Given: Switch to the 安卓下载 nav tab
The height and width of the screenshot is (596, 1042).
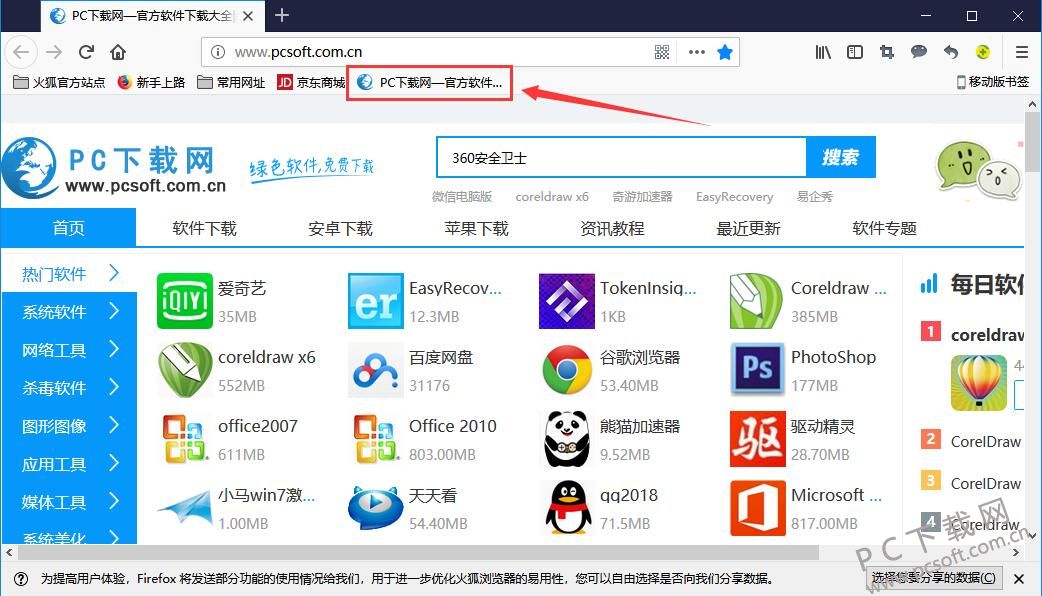Looking at the screenshot, I should [340, 228].
